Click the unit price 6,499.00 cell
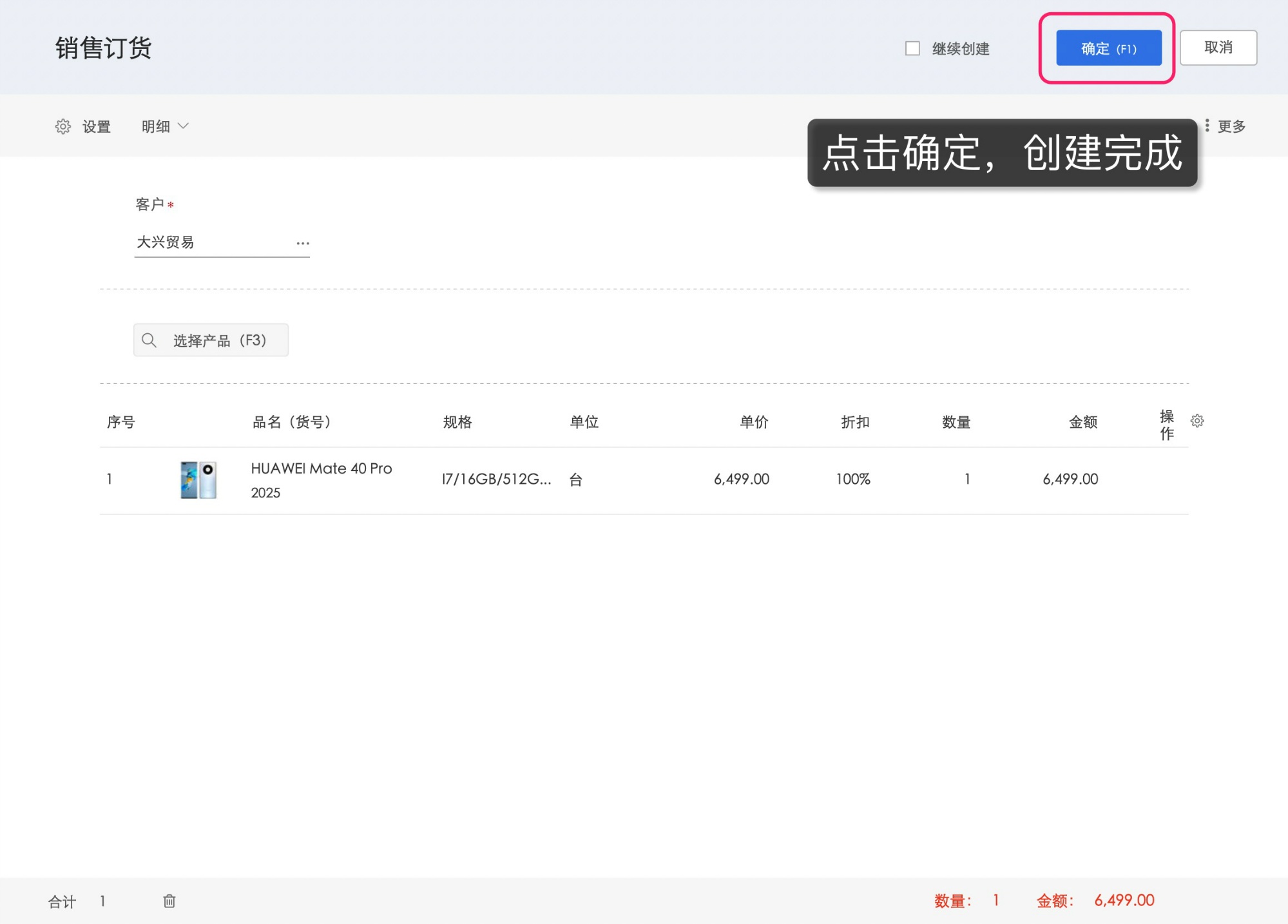Screen dimensions: 1288x924 click(x=741, y=479)
